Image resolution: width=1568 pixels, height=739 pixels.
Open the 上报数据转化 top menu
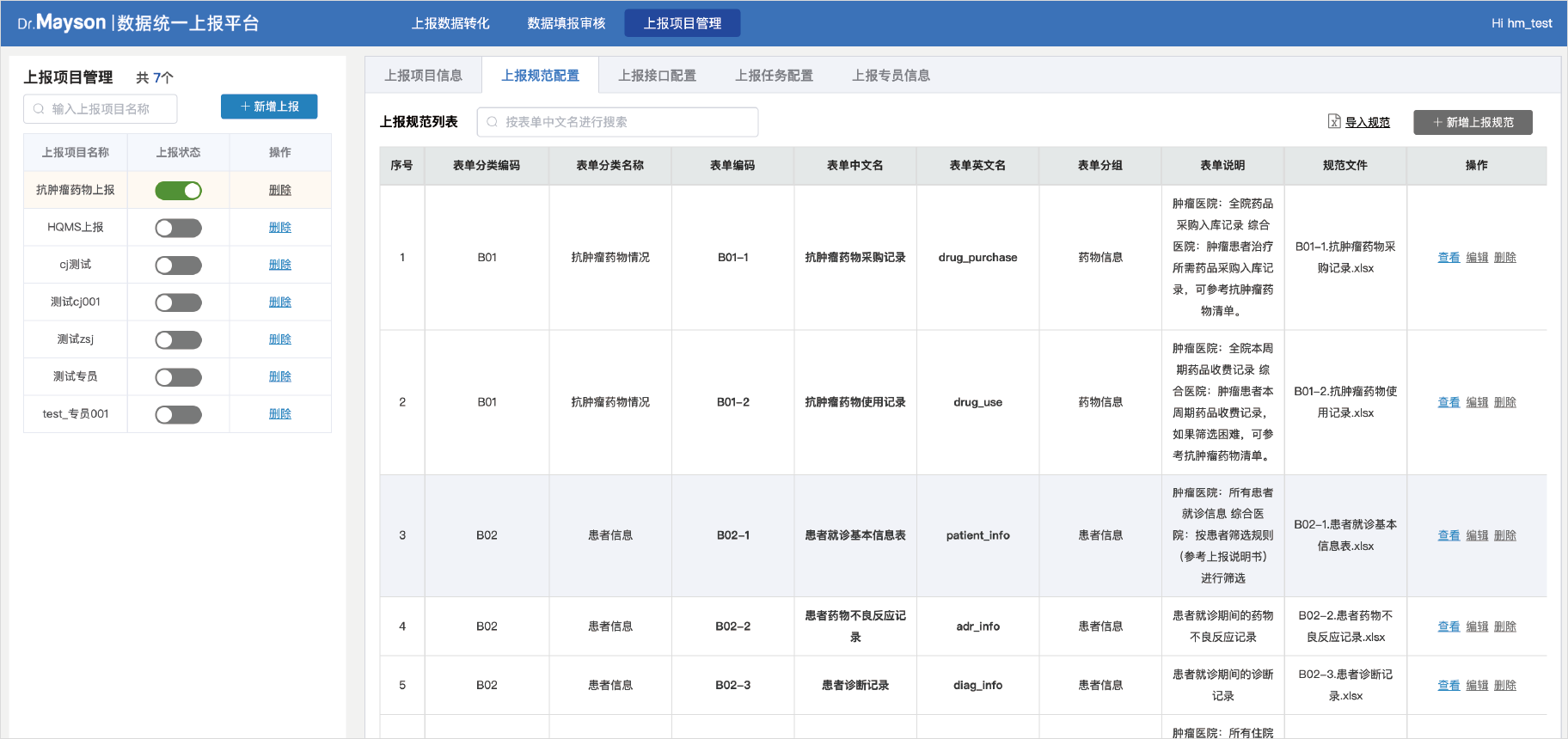tap(450, 23)
